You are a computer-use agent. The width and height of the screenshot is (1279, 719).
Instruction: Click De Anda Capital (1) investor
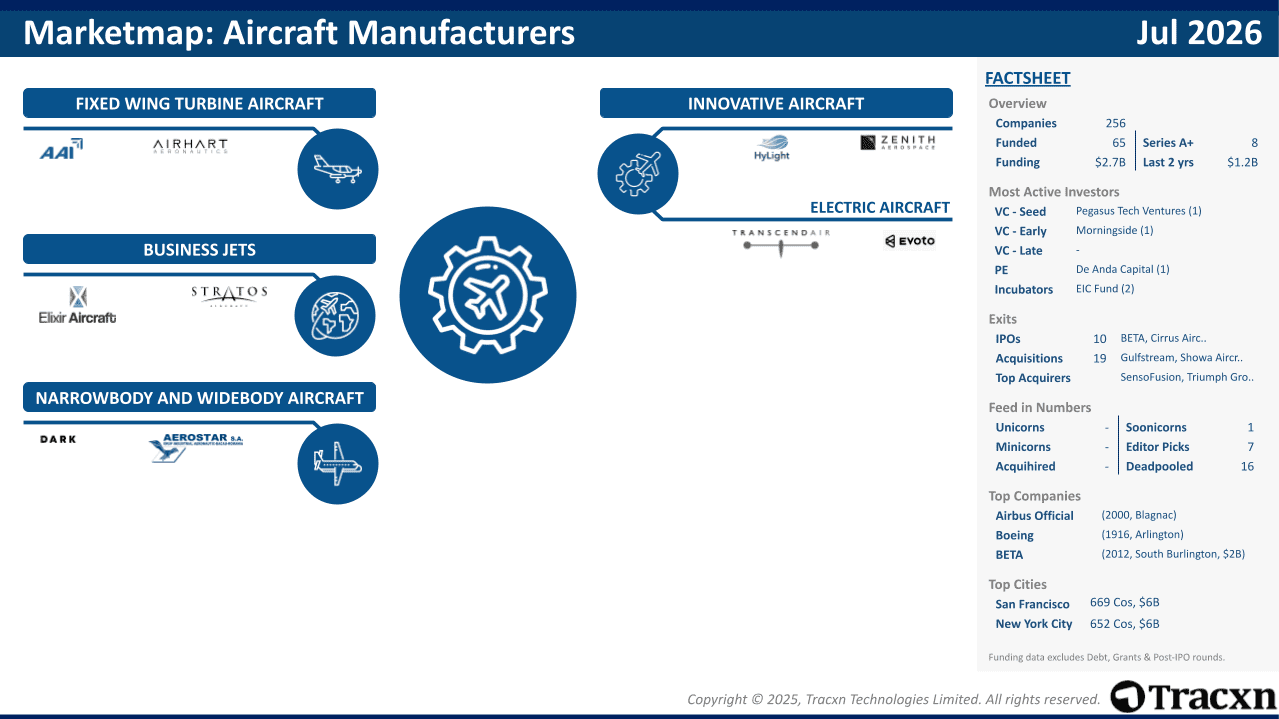[x=1123, y=269]
